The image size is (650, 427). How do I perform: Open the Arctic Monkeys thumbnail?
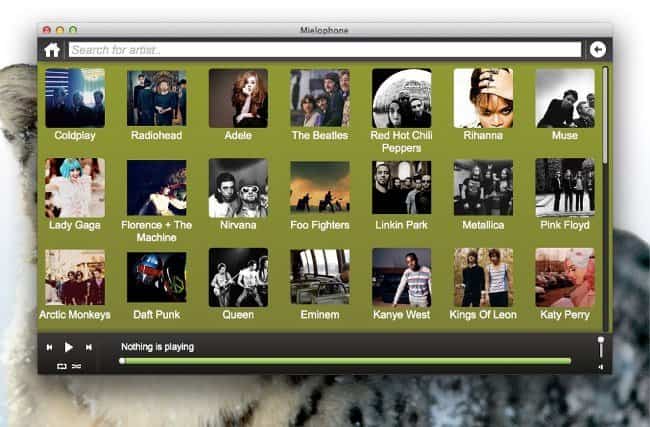[75, 277]
